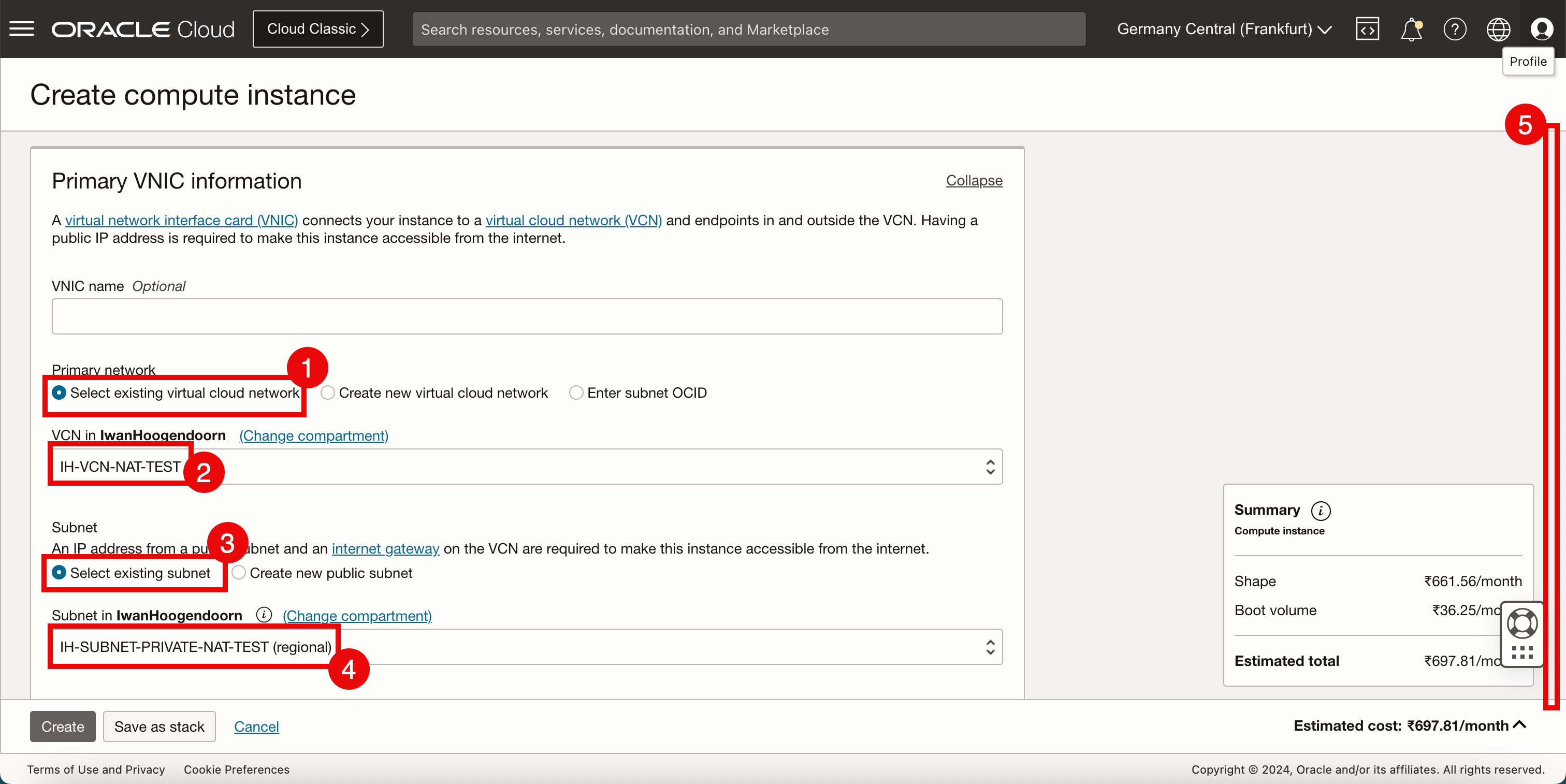Open the Profile avatar menu

pyautogui.click(x=1541, y=29)
